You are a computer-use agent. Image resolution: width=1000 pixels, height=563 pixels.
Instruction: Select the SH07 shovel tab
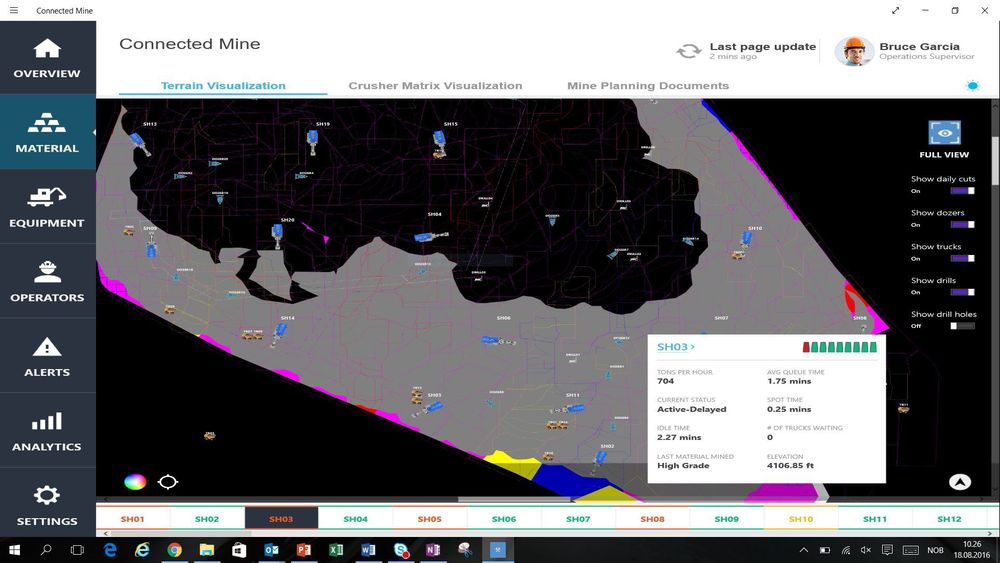pos(578,519)
